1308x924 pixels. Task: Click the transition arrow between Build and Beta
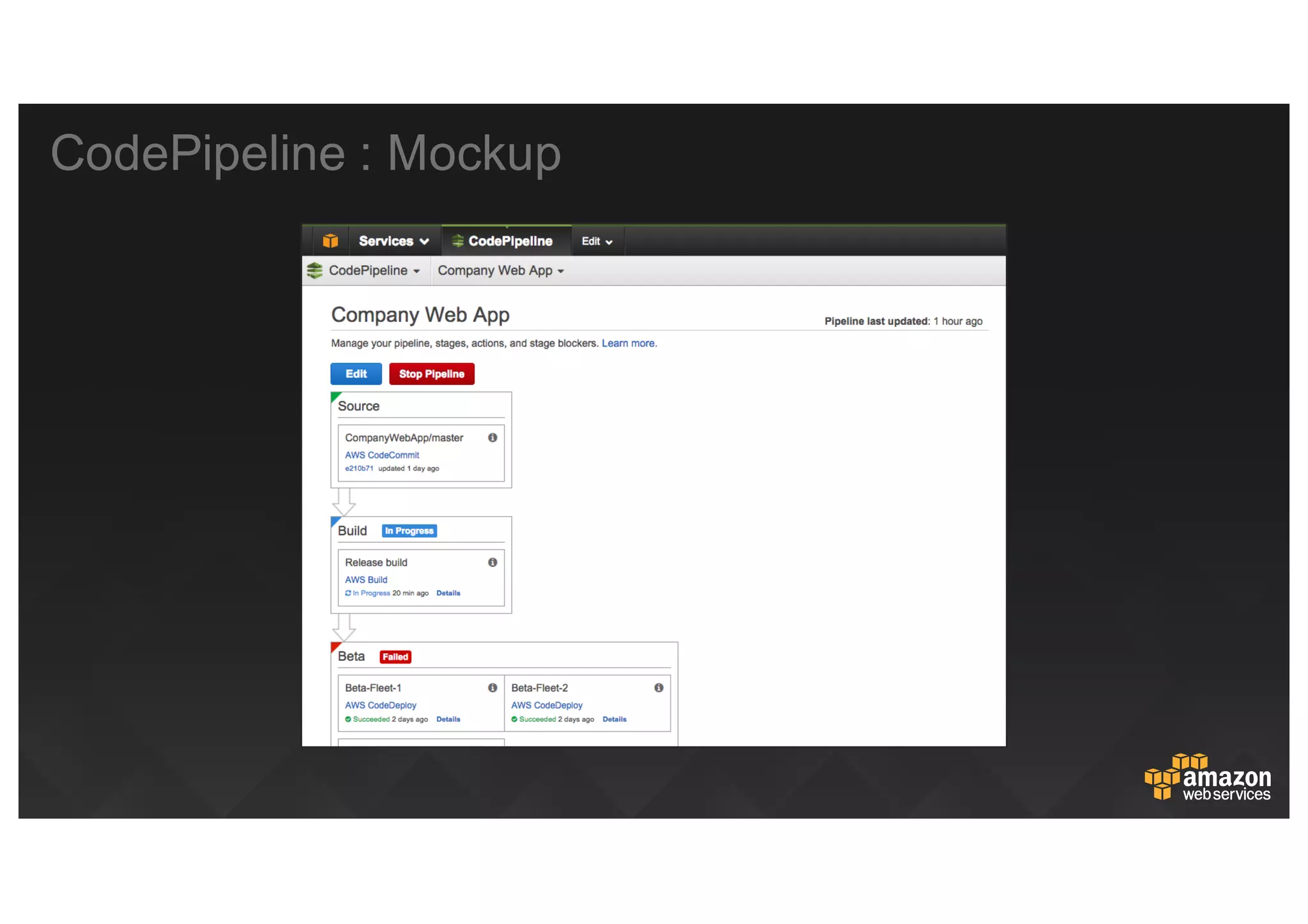tap(344, 628)
